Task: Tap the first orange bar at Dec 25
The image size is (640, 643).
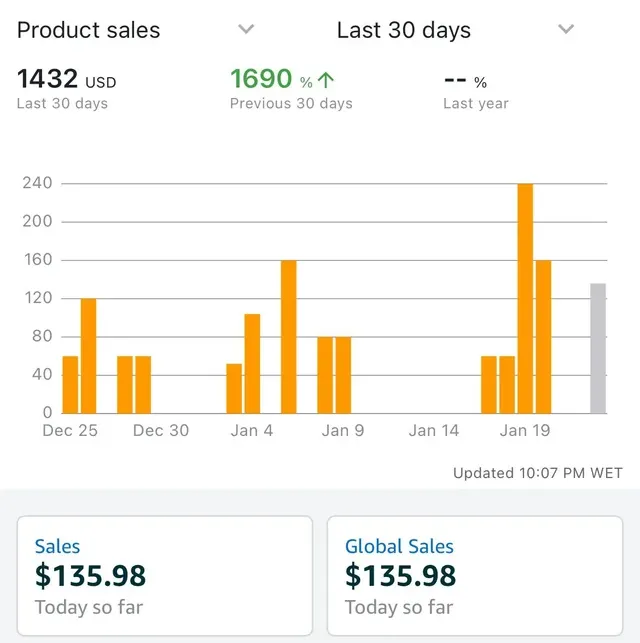Action: click(70, 384)
